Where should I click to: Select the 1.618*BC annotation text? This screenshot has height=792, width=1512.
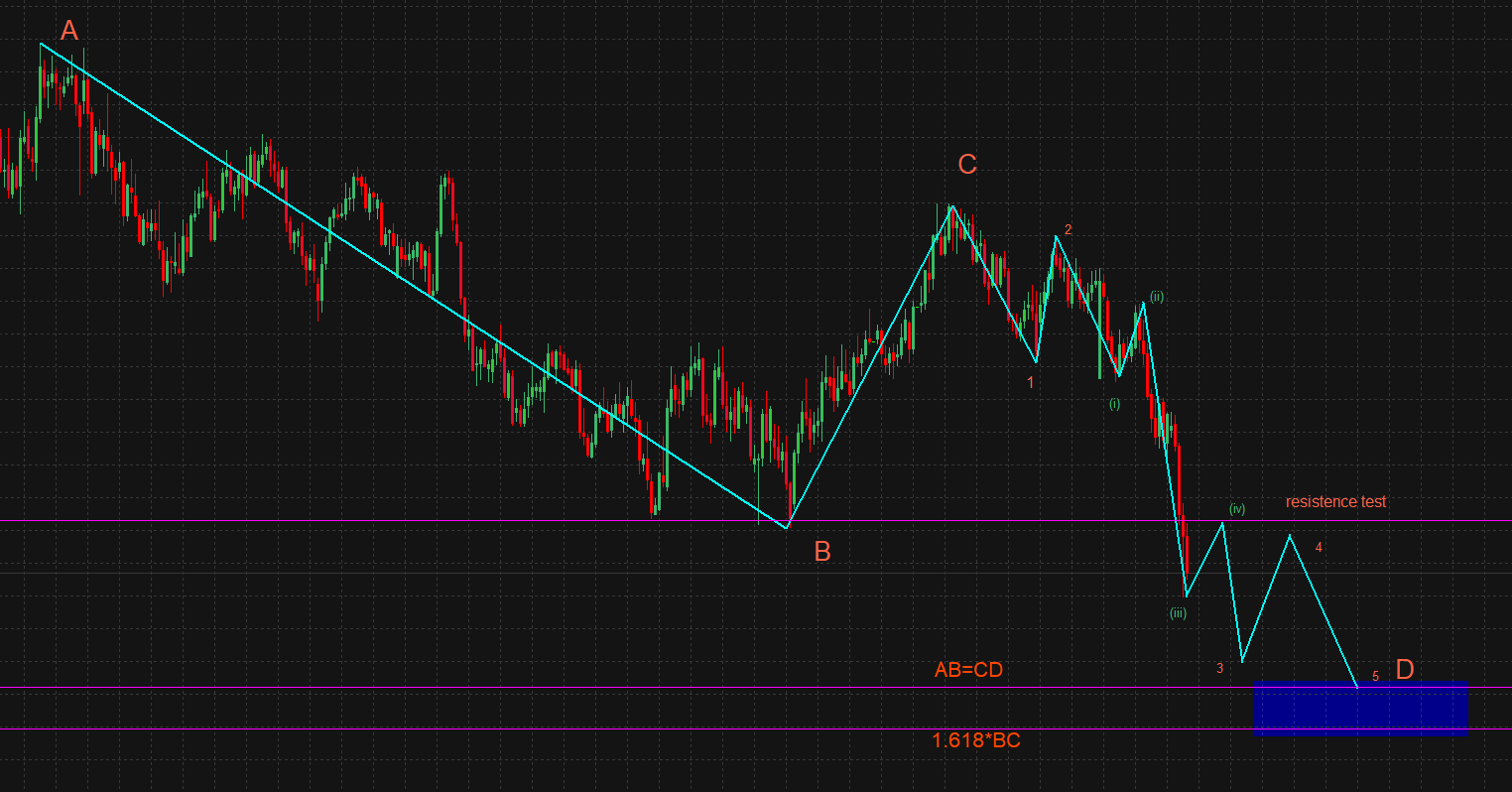click(x=976, y=740)
